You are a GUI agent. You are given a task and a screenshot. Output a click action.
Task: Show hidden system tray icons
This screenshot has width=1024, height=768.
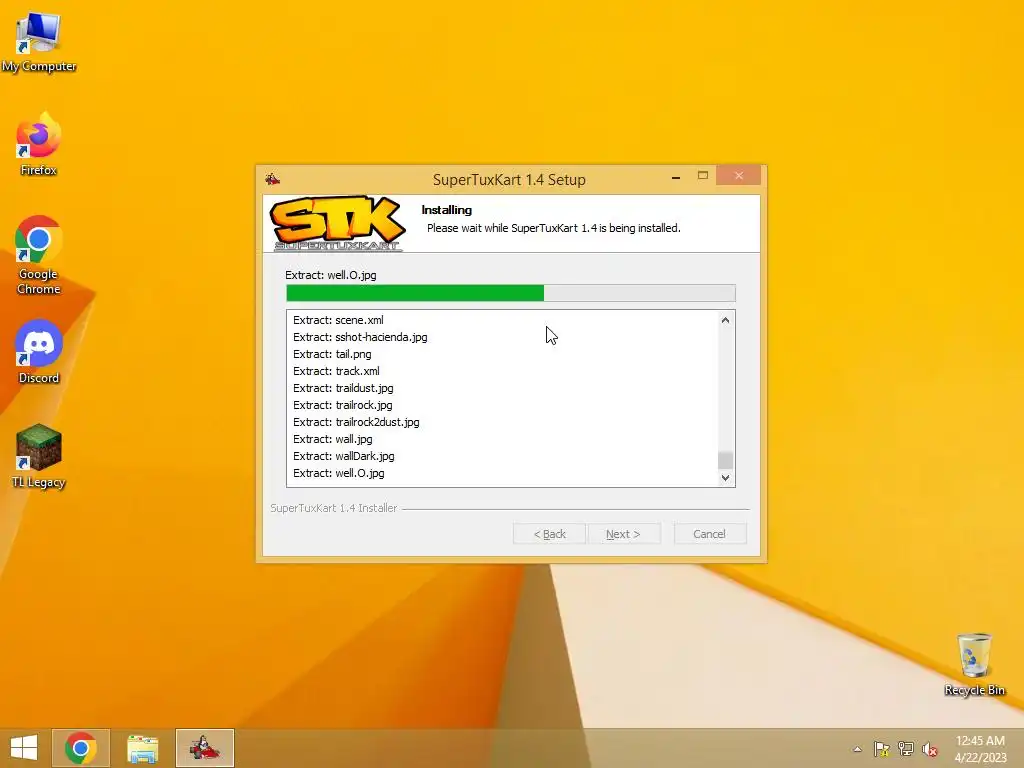tap(857, 749)
